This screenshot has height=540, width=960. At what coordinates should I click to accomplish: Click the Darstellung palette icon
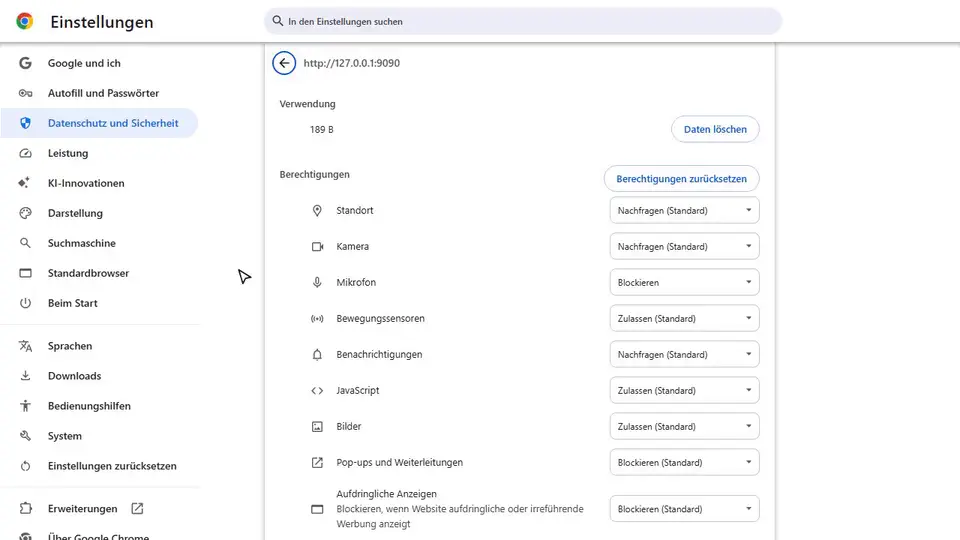click(x=25, y=213)
